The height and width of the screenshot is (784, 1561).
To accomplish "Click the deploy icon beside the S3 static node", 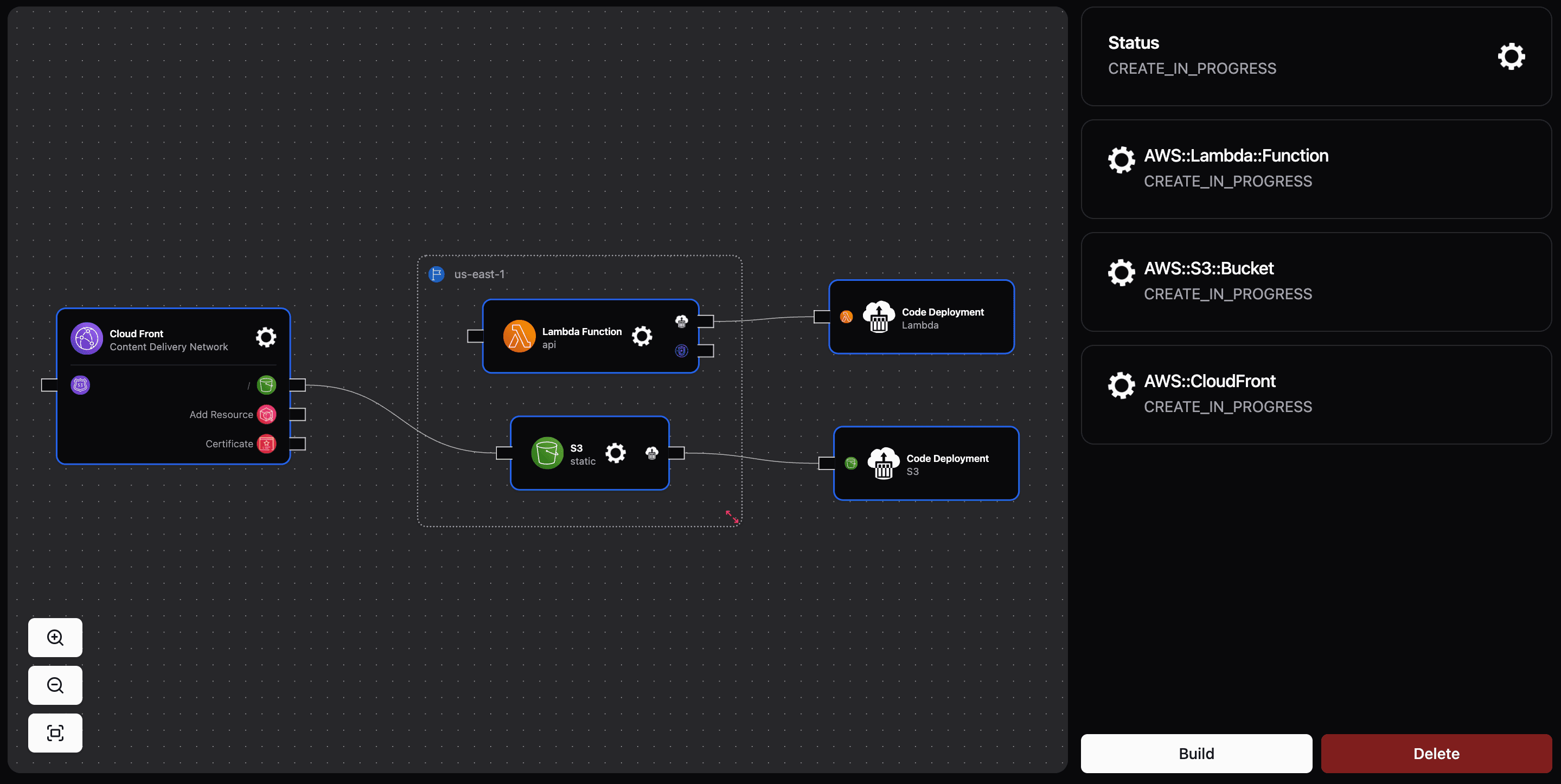I will click(x=651, y=453).
